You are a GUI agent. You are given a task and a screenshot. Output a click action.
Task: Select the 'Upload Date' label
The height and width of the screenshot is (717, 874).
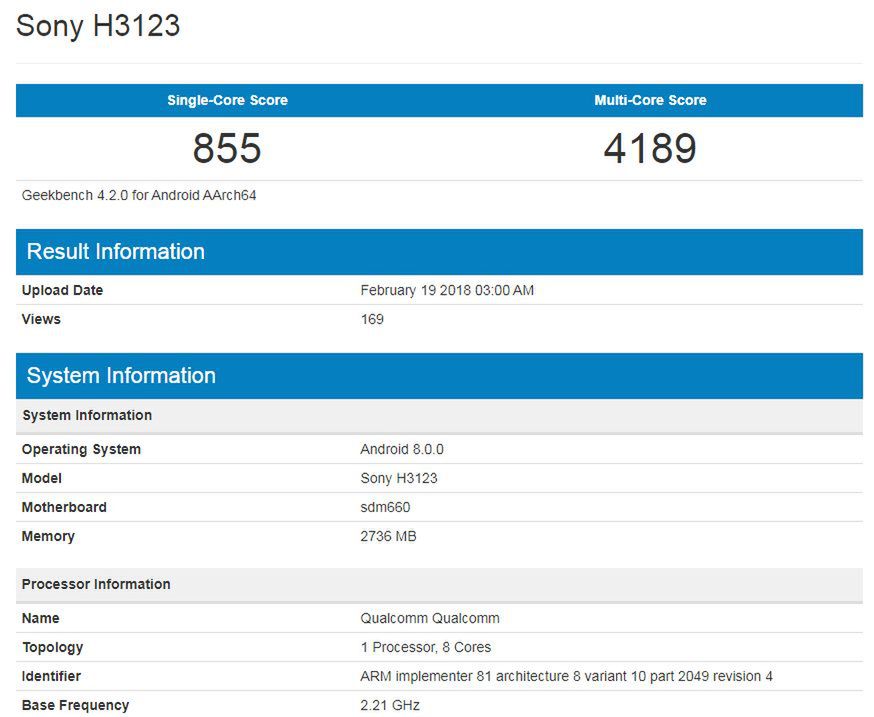point(62,290)
